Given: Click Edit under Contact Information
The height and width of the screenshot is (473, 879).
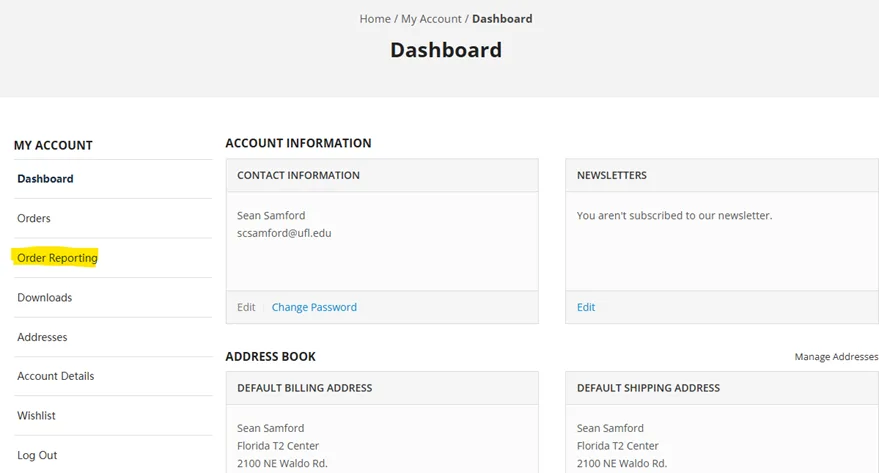Looking at the screenshot, I should click(x=246, y=307).
